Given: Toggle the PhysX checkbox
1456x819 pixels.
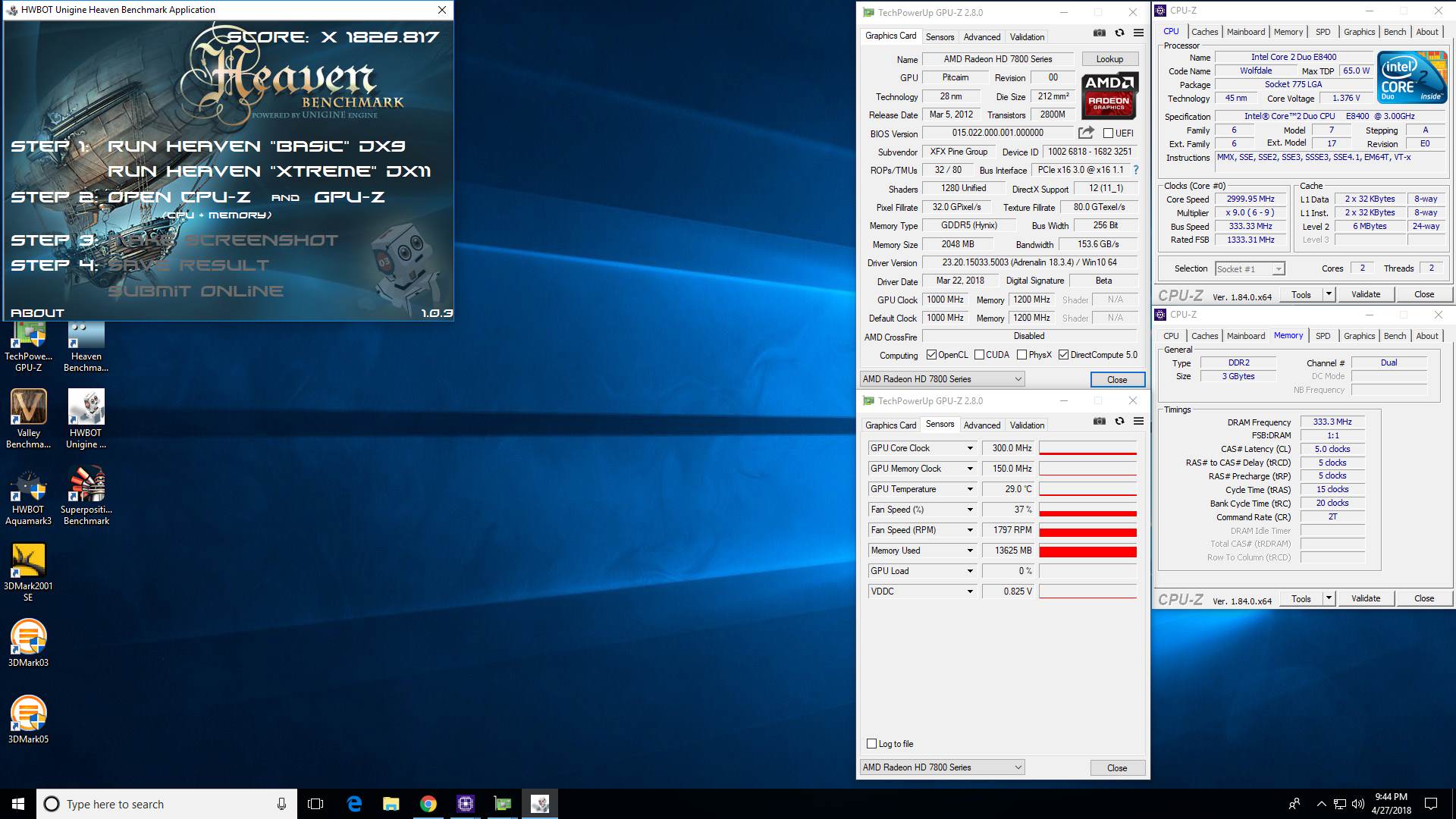Looking at the screenshot, I should tap(1021, 355).
